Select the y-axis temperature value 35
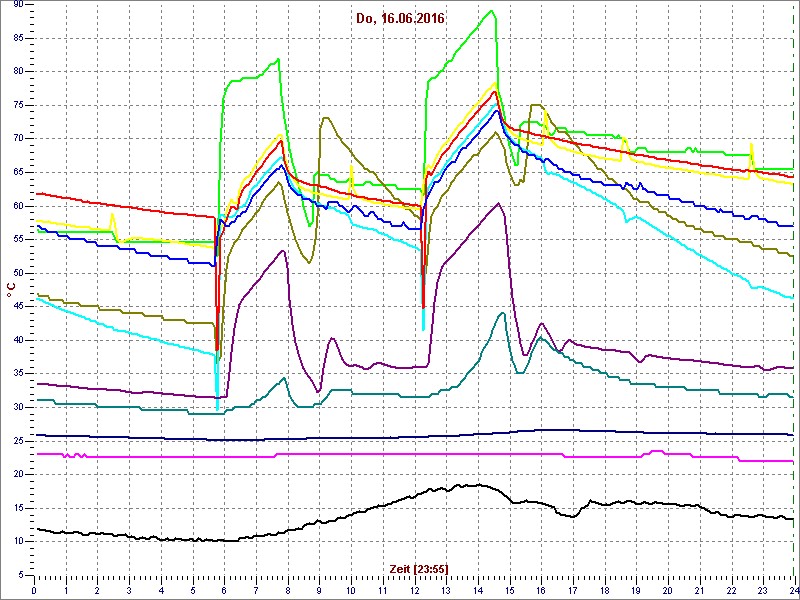The width and height of the screenshot is (800, 600). [18, 374]
